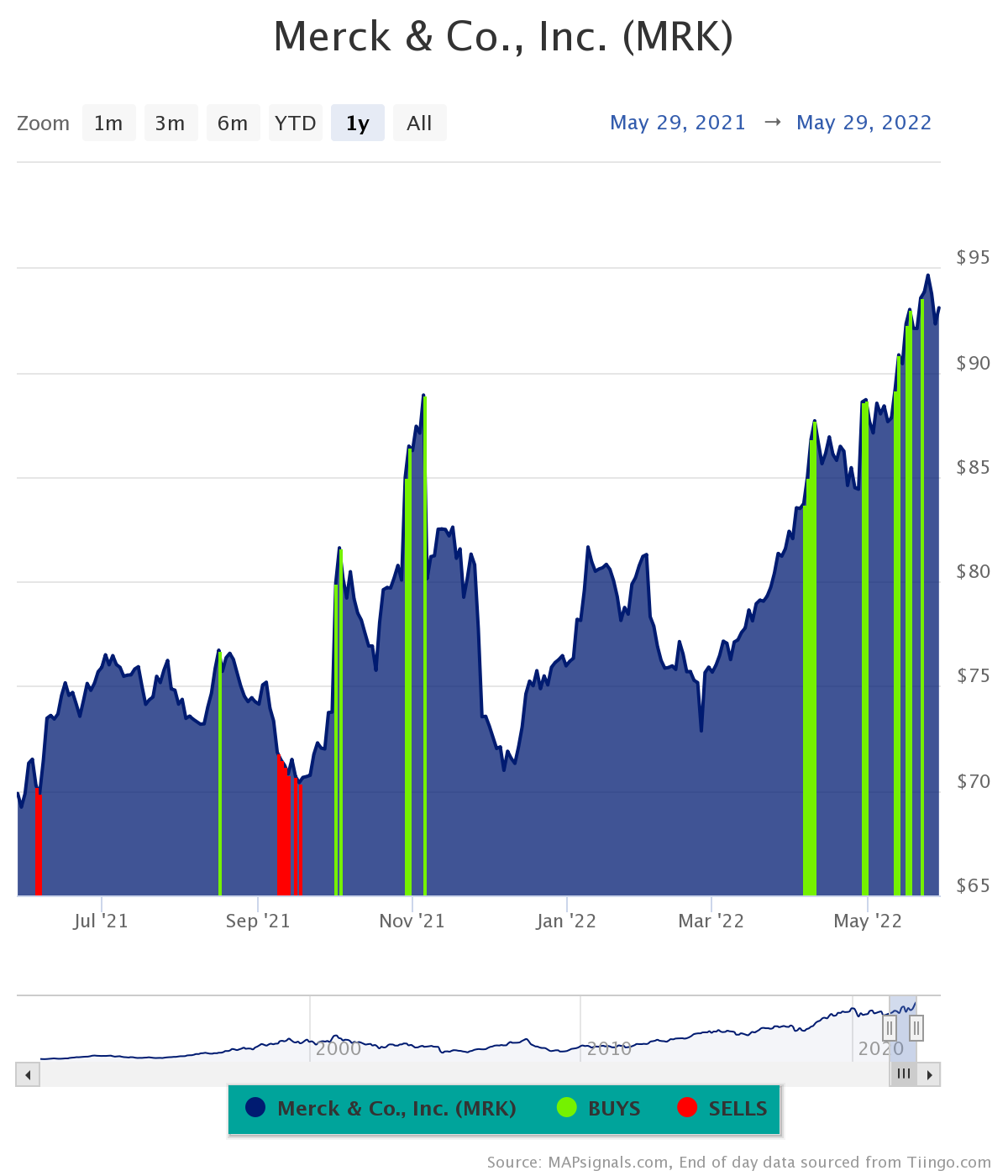Click the 2000 label in the navigator
This screenshot has height=1176, width=1008.
[x=339, y=1047]
